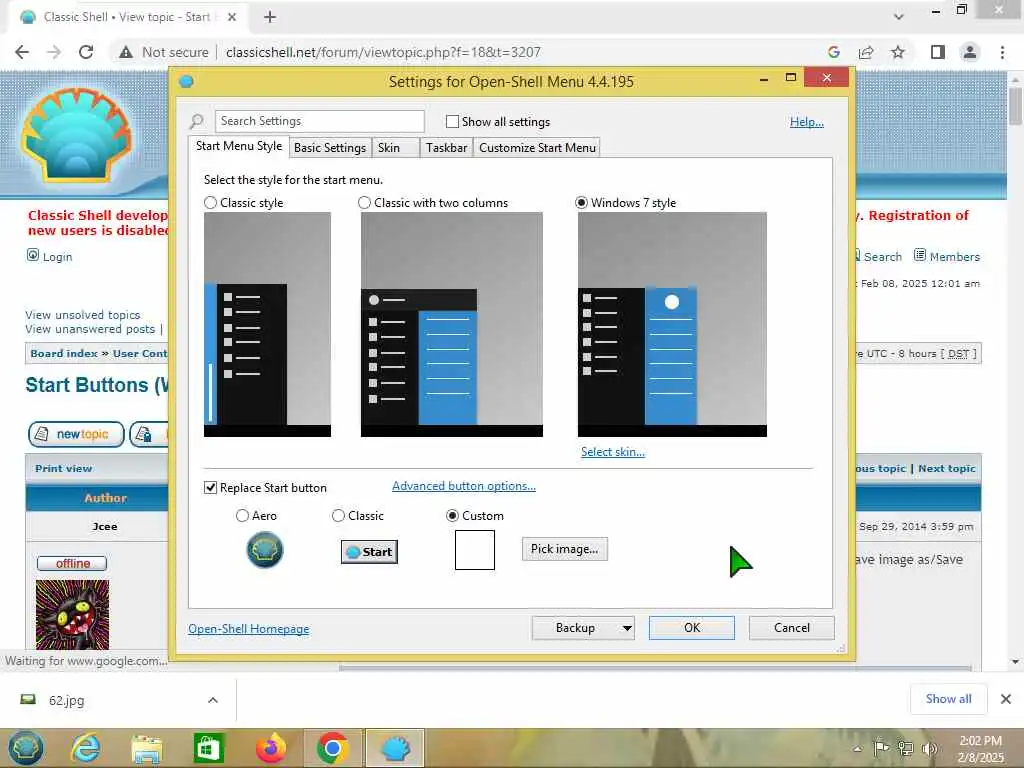Viewport: 1024px width, 768px height.
Task: Open File Explorer from the taskbar
Action: coord(146,748)
